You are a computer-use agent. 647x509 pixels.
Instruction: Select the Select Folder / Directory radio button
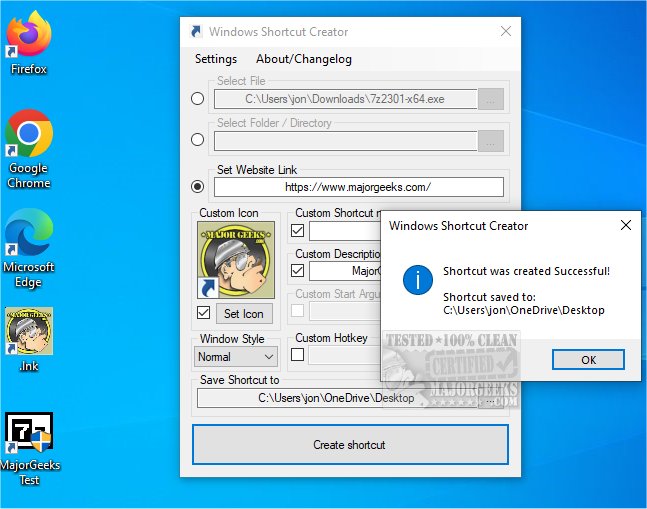[198, 140]
